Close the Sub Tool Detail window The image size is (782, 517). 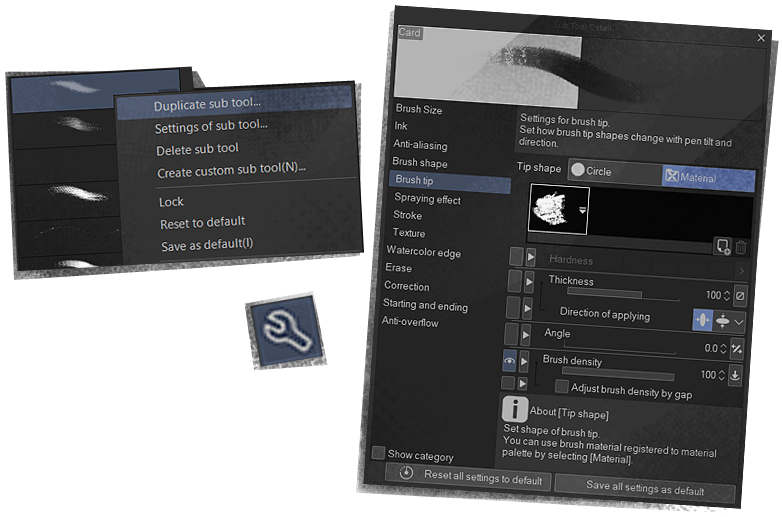[x=761, y=38]
